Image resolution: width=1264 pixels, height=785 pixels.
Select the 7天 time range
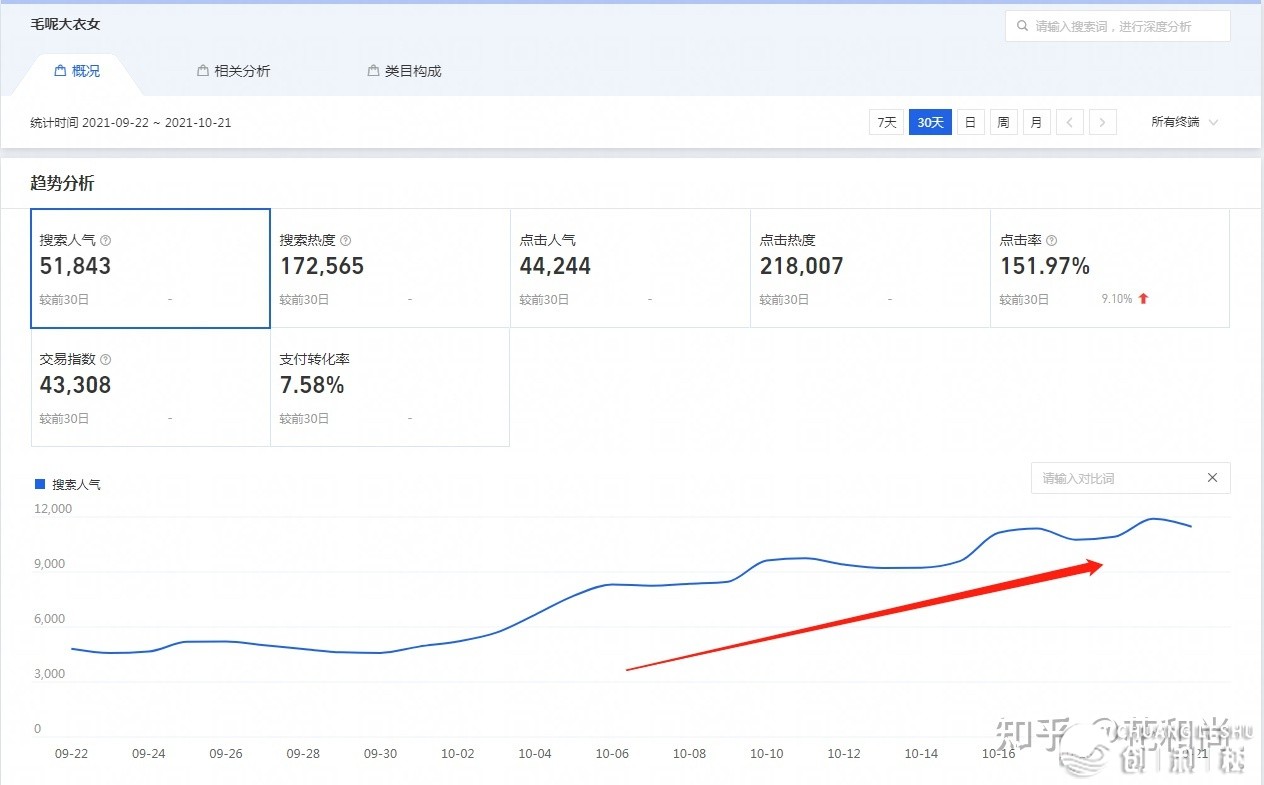click(x=886, y=123)
